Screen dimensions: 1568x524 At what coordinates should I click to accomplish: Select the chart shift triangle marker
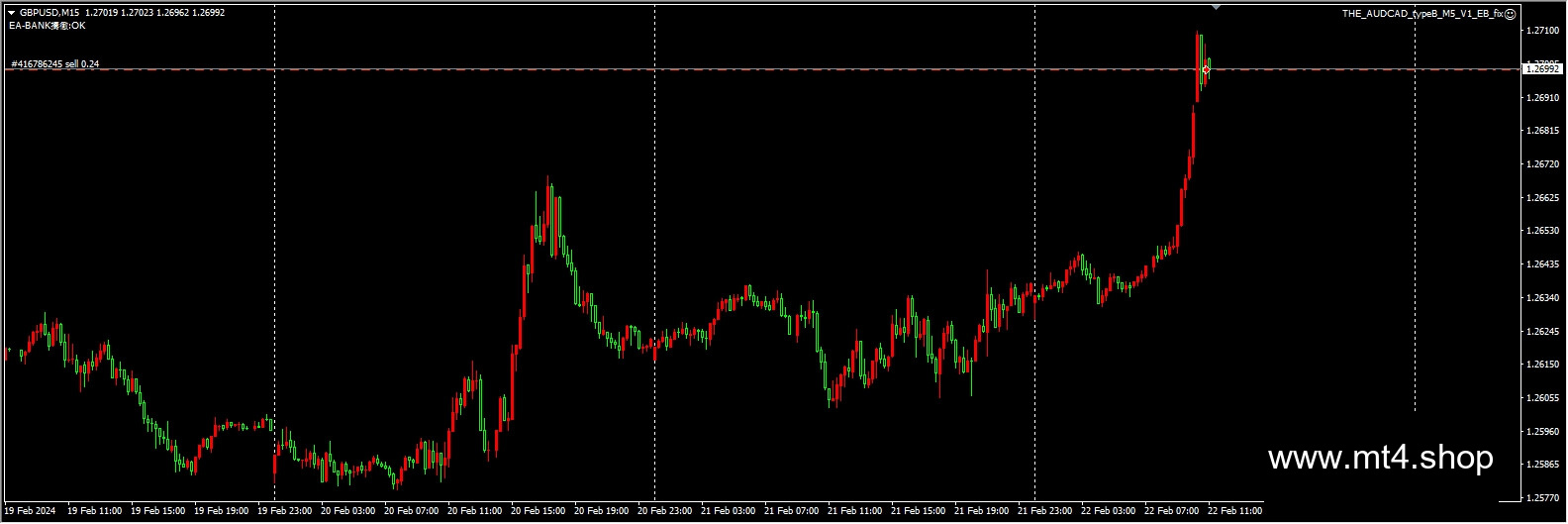point(1216,8)
